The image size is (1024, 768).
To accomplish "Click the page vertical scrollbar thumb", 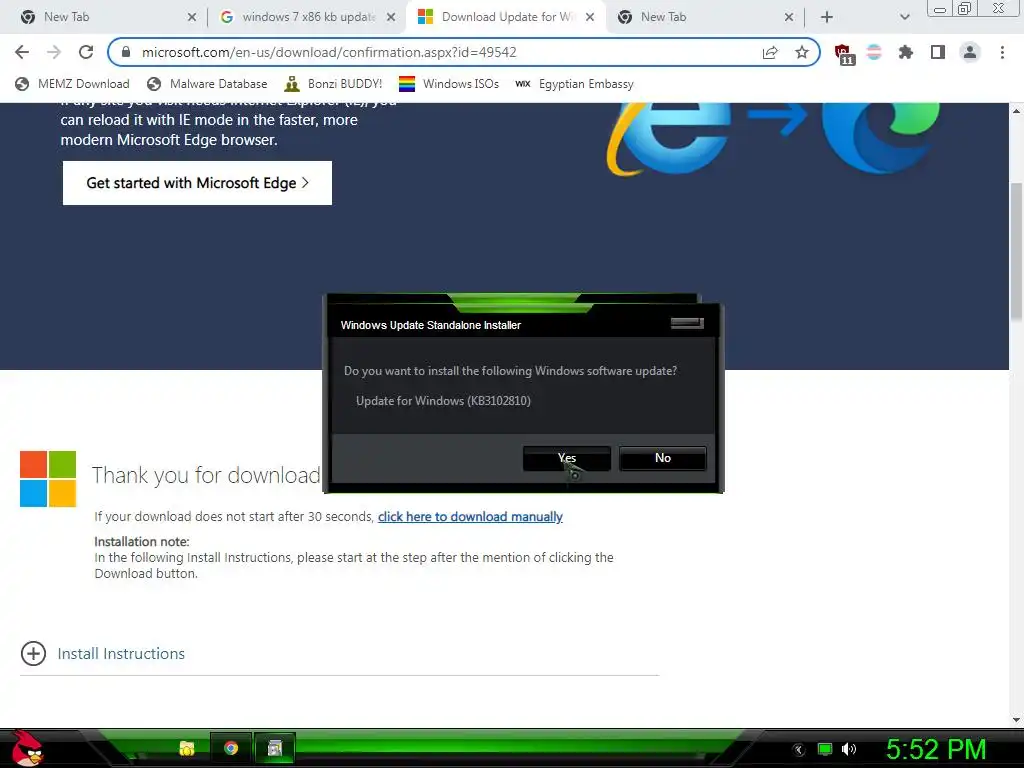I will (1017, 251).
